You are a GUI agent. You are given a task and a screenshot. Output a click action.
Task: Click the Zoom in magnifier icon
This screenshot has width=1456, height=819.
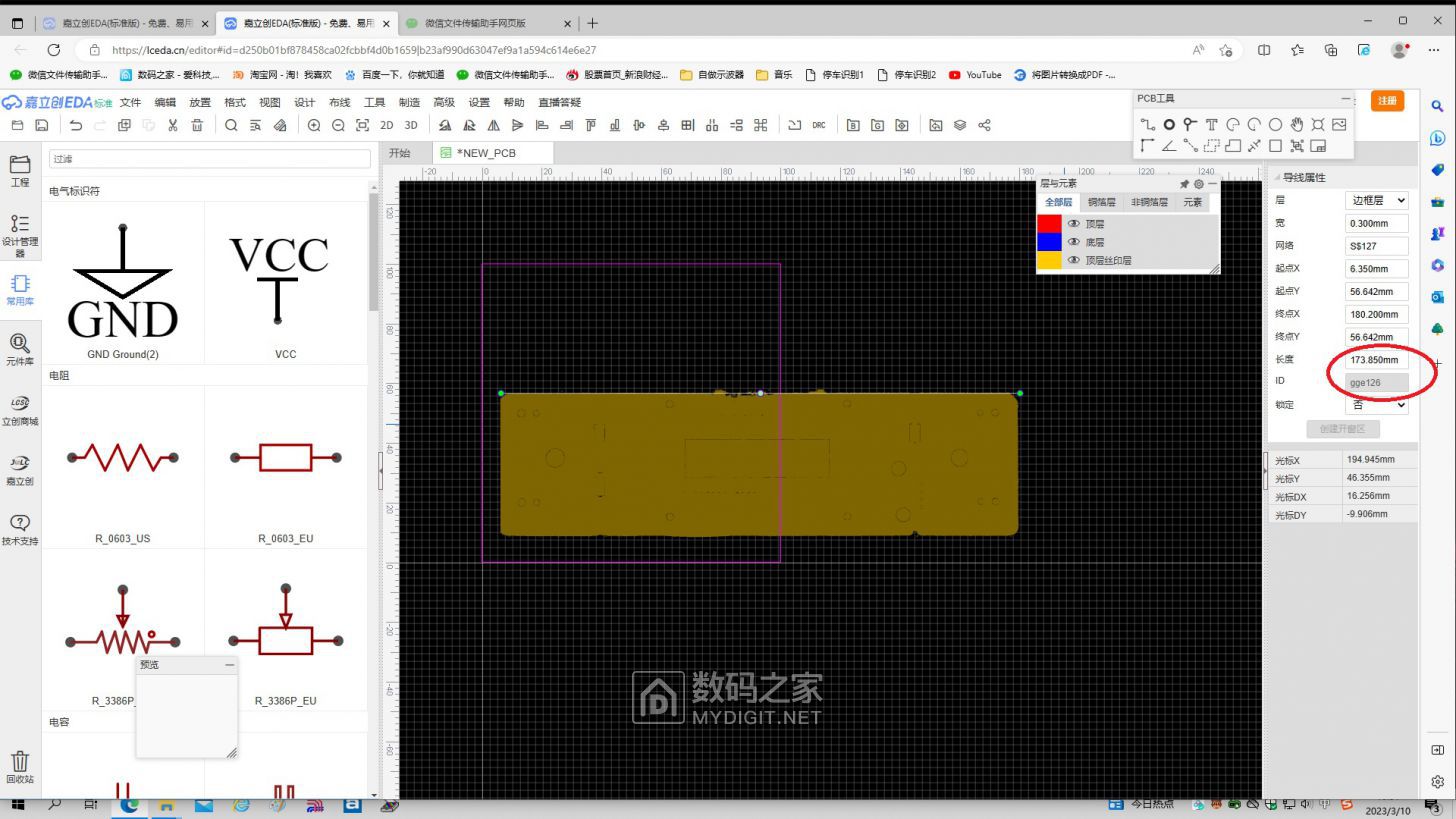[x=314, y=125]
